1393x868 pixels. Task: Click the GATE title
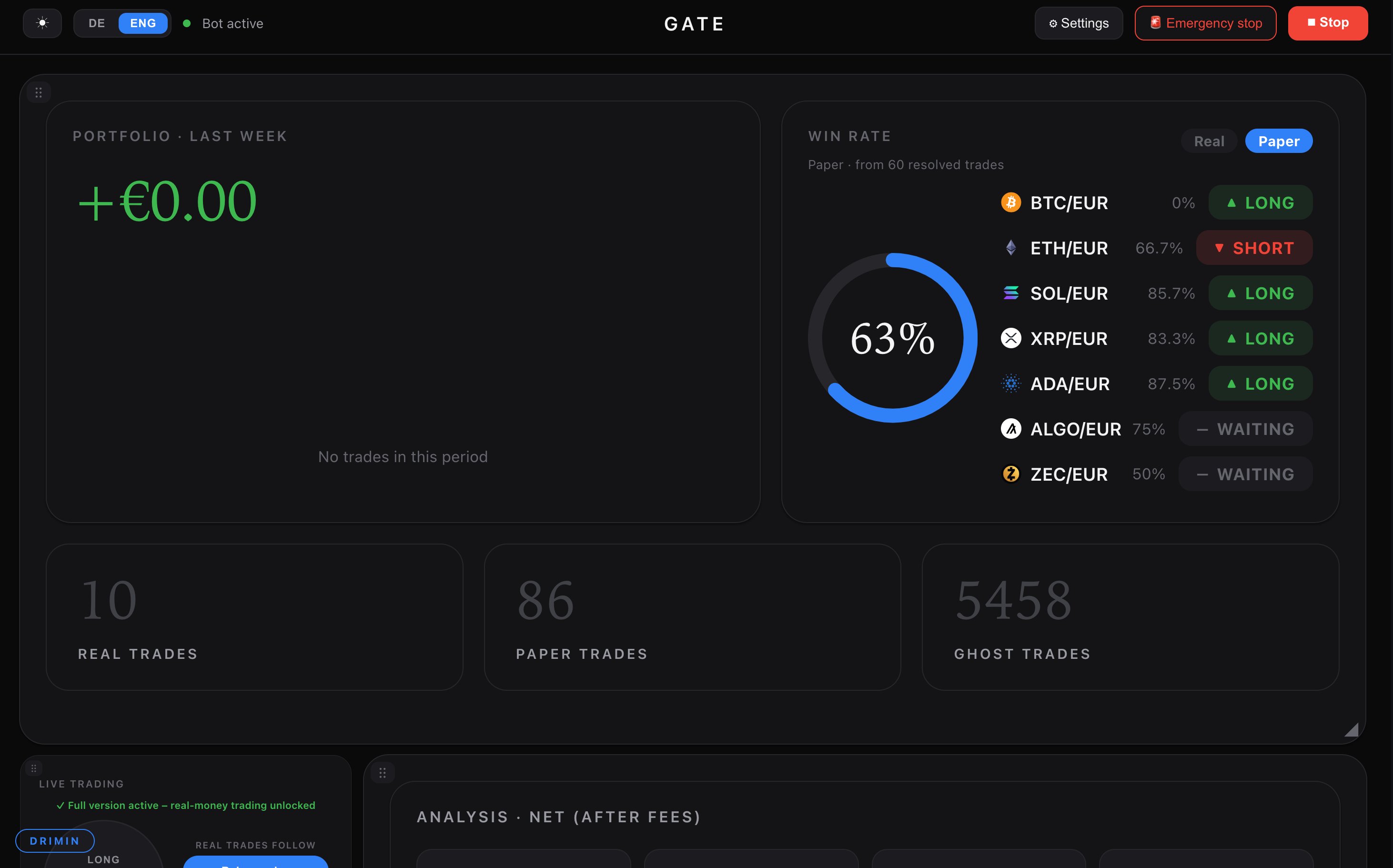click(695, 24)
